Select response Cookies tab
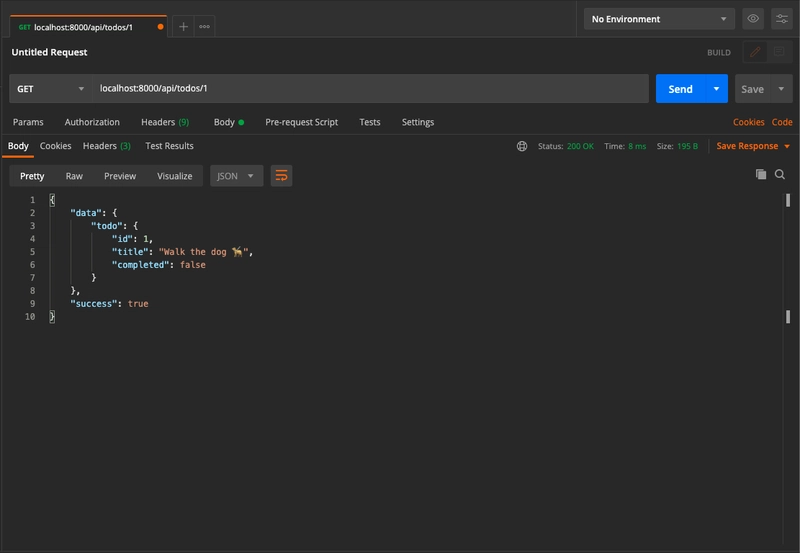The width and height of the screenshot is (800, 553). [x=55, y=146]
